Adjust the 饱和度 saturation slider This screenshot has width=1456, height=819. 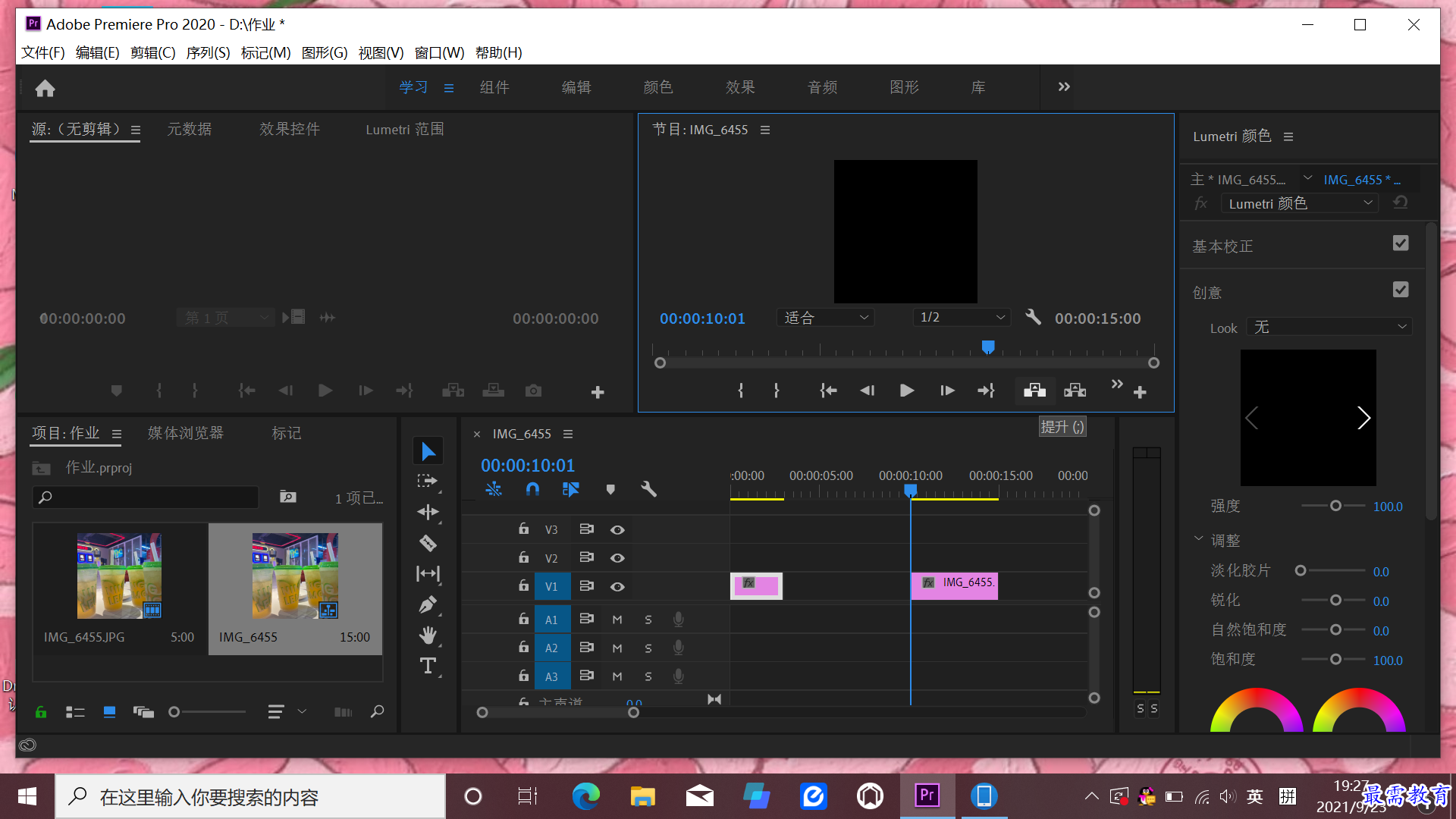[x=1335, y=660]
